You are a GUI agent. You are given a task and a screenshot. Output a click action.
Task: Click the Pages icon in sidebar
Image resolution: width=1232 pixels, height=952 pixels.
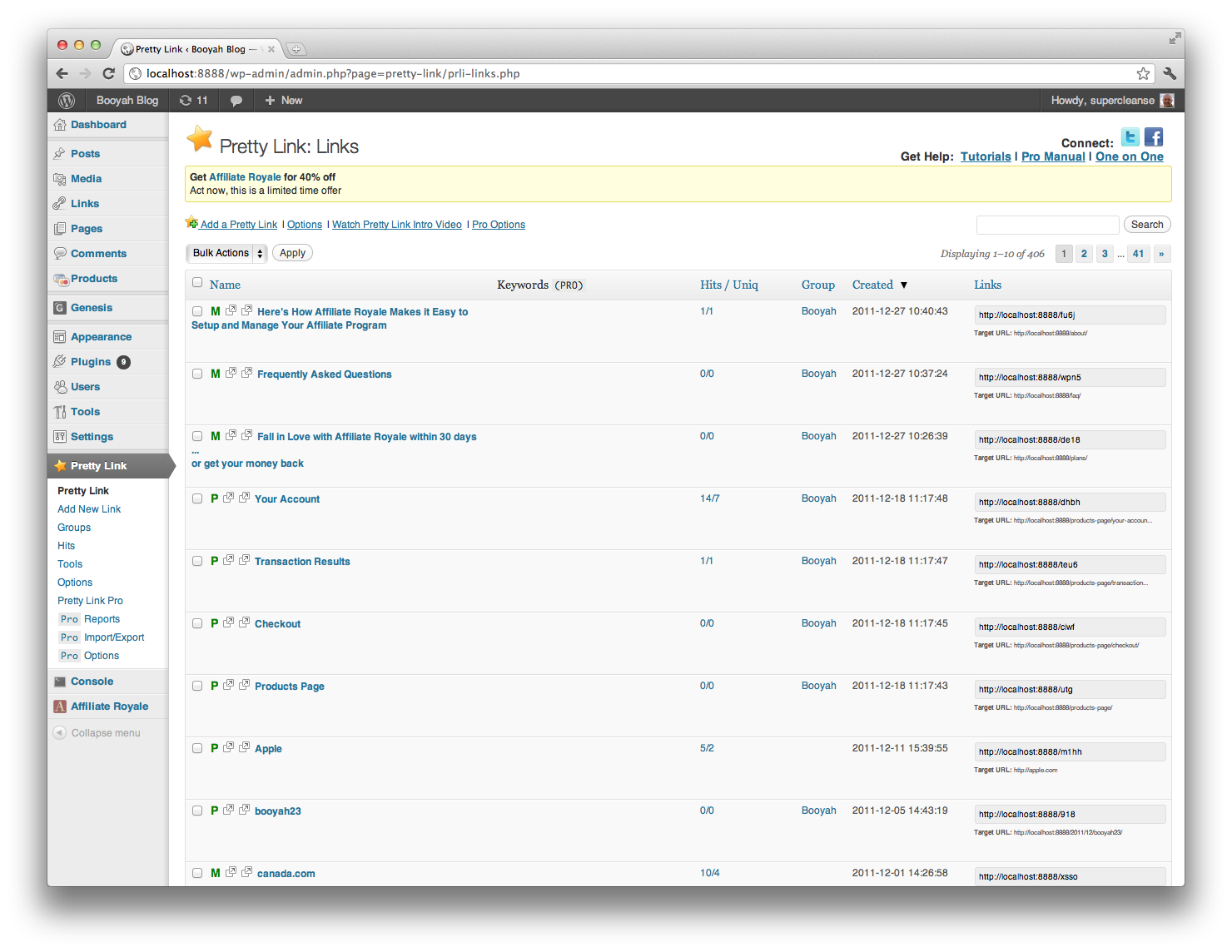coord(60,229)
